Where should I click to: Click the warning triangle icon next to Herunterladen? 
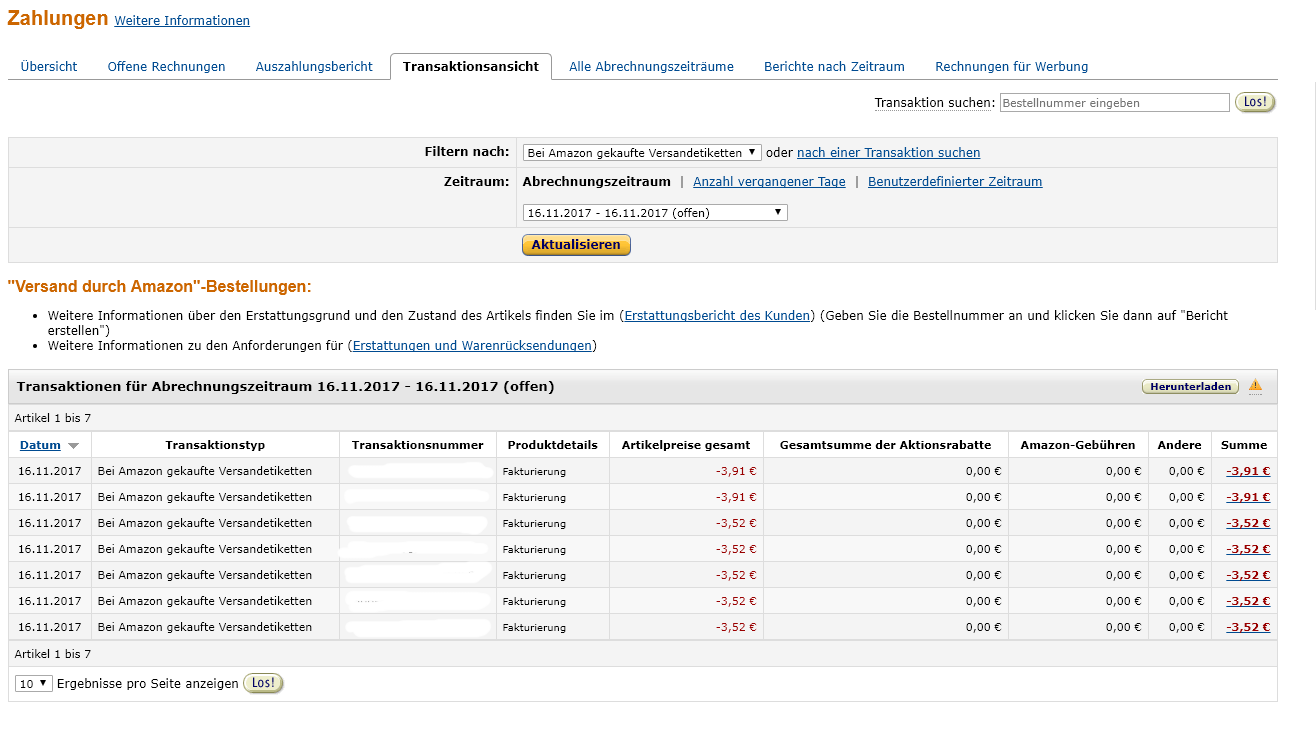pyautogui.click(x=1255, y=385)
